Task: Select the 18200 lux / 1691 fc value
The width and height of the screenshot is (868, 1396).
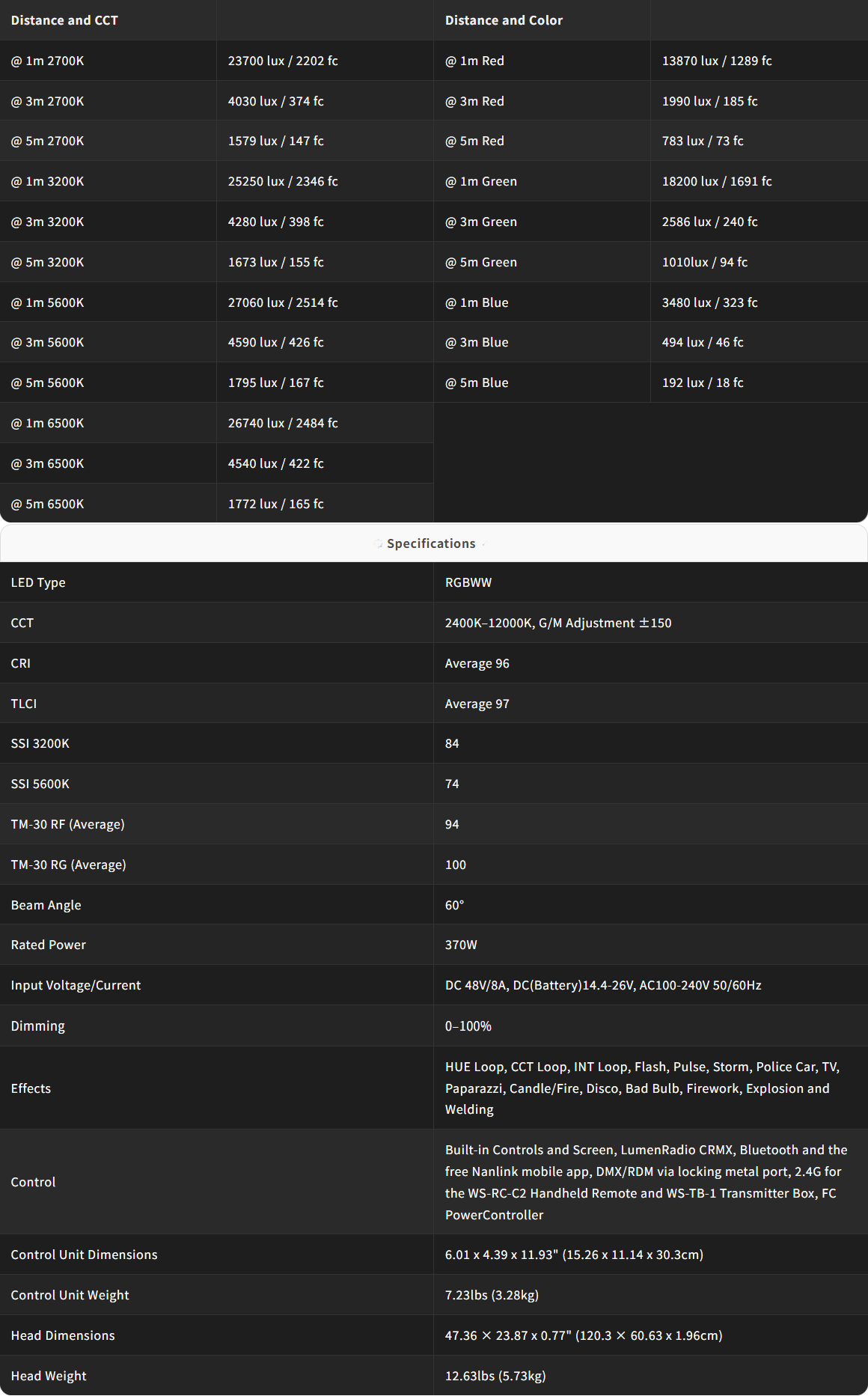Action: click(x=717, y=181)
